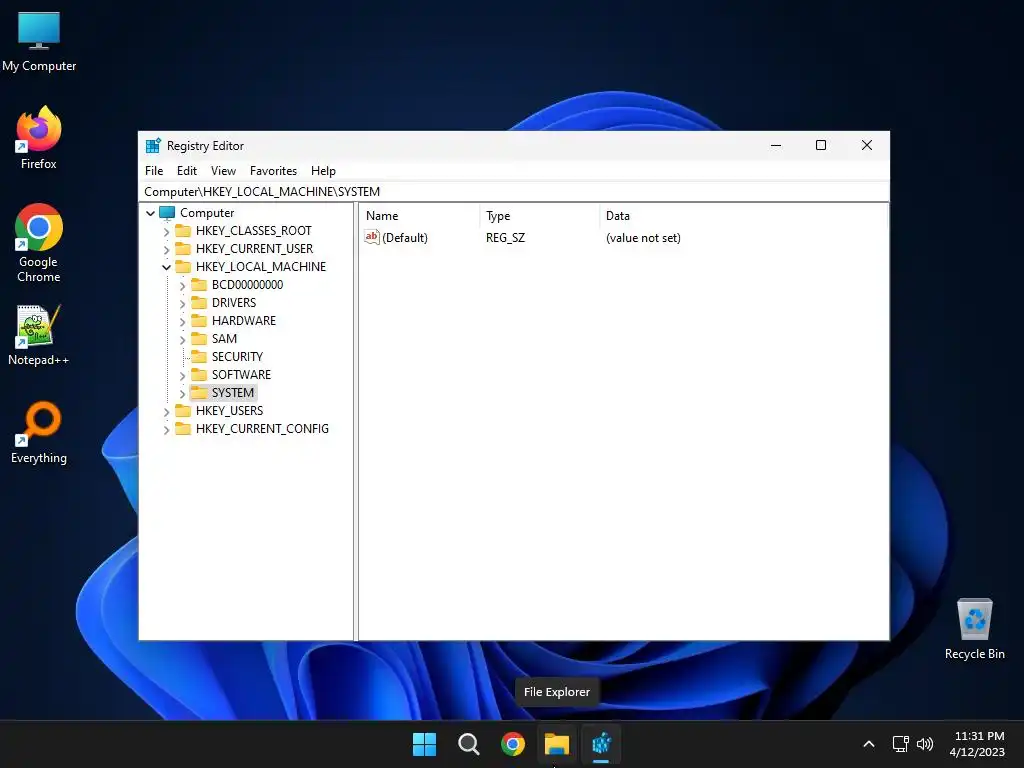This screenshot has width=1024, height=768.
Task: Click the (value not set) data cell
Action: 643,238
